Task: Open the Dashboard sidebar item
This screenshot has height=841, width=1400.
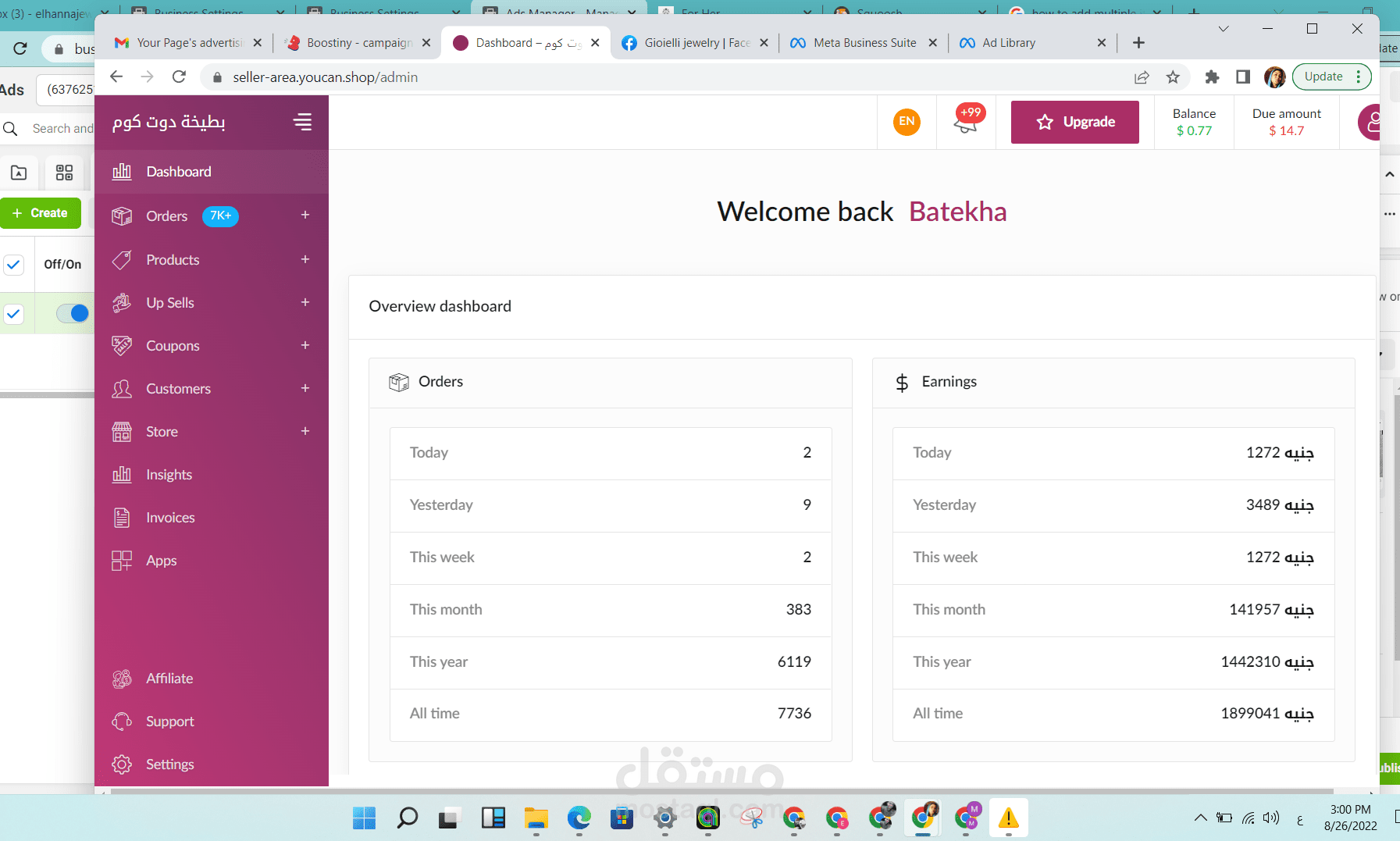Action: 211,172
